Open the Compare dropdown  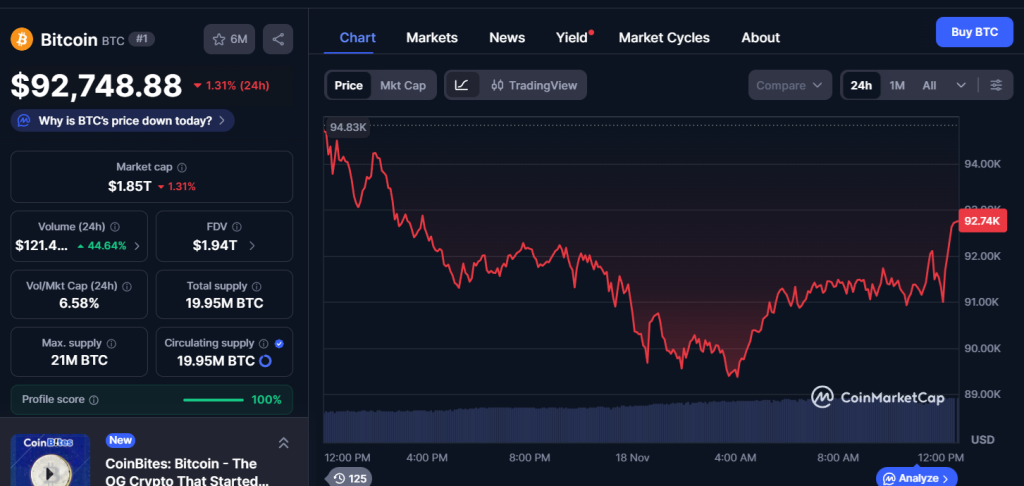(x=790, y=85)
